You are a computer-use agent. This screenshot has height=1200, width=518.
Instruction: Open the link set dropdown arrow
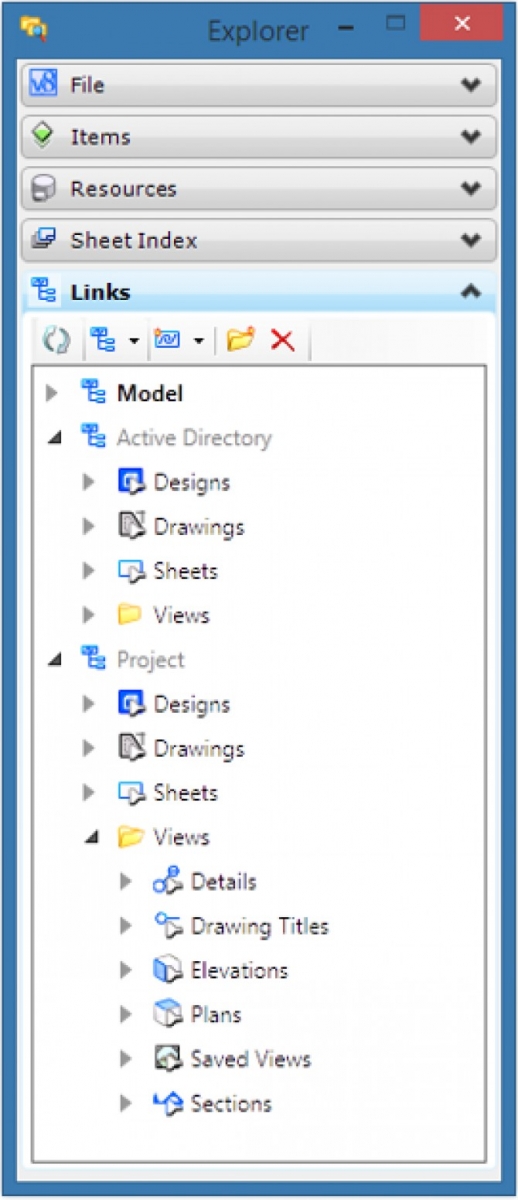198,342
